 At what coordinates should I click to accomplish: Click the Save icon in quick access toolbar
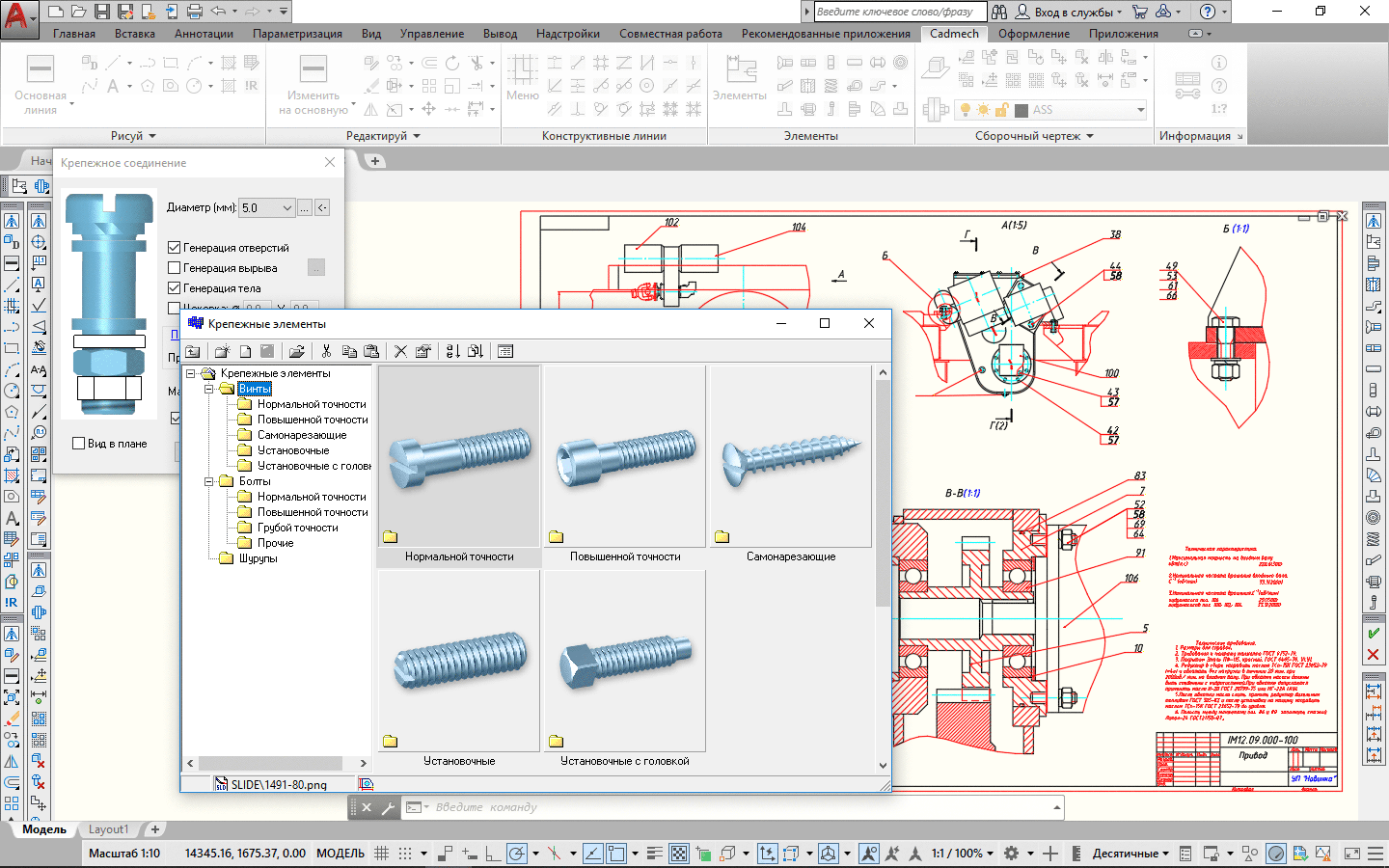pyautogui.click(x=103, y=12)
